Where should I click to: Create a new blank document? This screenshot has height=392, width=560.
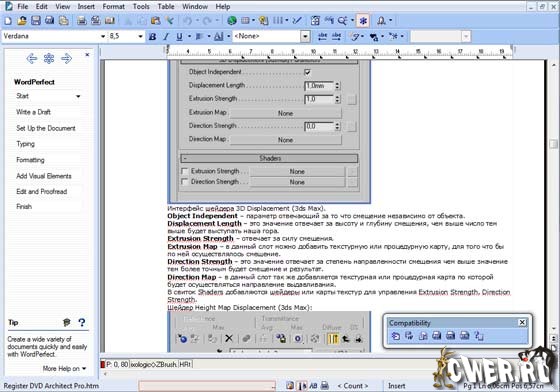point(8,21)
